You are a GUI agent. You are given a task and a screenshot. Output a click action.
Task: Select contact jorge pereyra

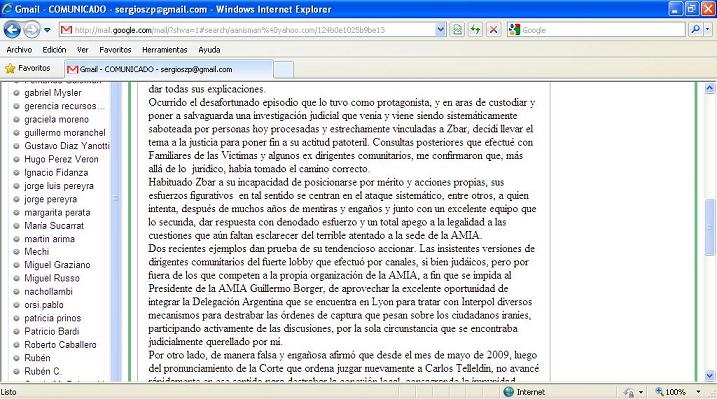[50, 199]
